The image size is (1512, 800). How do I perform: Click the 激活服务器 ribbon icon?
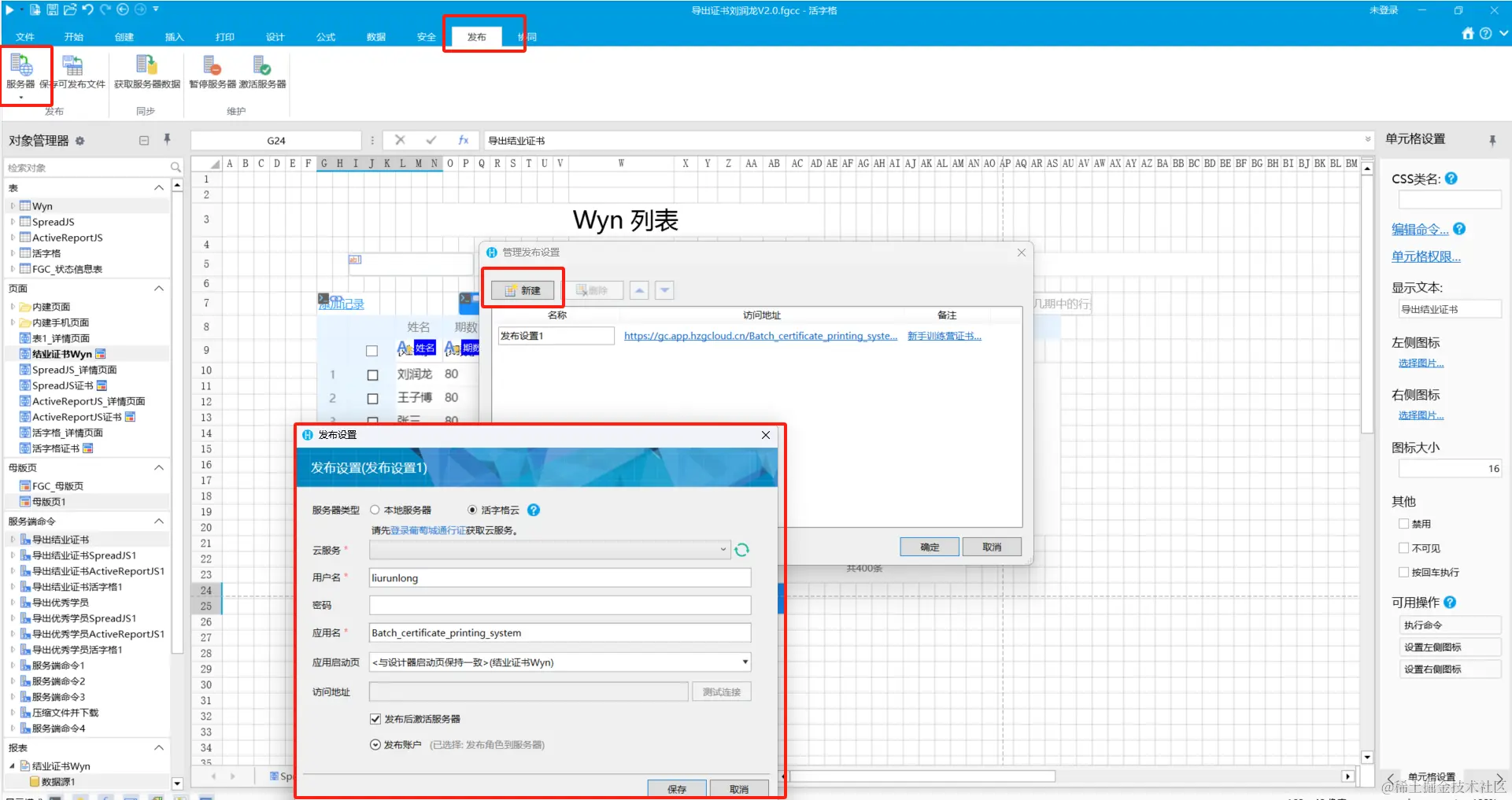(x=262, y=72)
